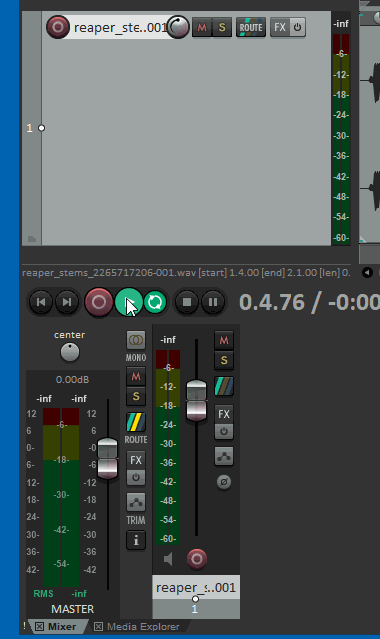Toggle mixer track 1 record monitoring speaker
The height and width of the screenshot is (639, 380).
point(168,559)
